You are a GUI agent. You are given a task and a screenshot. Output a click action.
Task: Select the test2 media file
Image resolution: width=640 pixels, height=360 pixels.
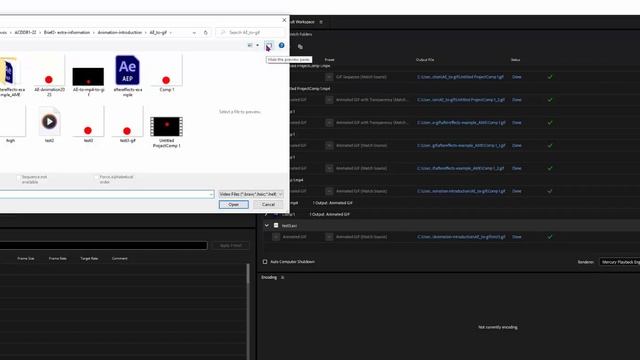[x=49, y=124]
